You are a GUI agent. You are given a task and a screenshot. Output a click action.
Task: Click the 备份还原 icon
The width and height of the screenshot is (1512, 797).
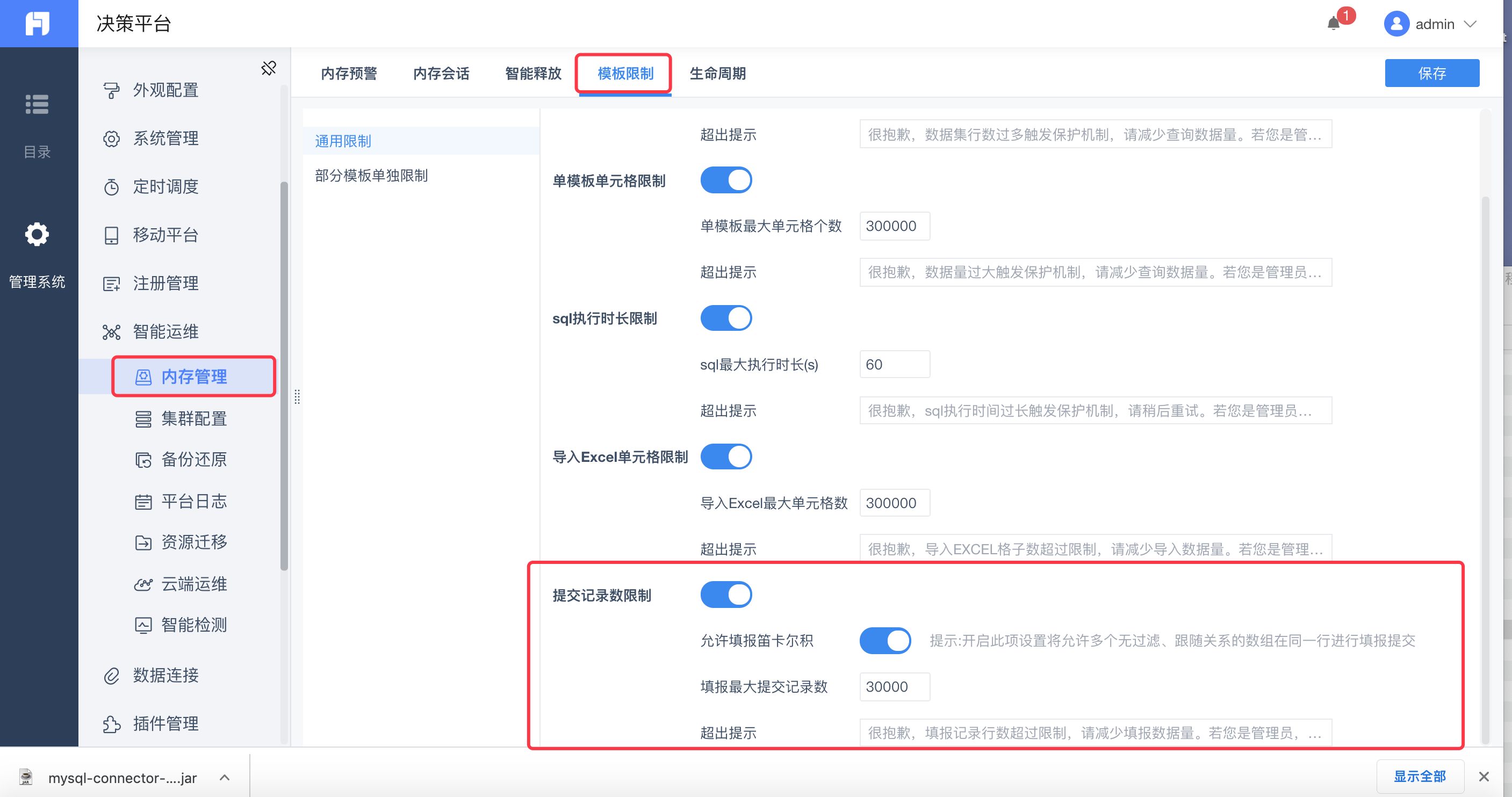click(x=143, y=460)
